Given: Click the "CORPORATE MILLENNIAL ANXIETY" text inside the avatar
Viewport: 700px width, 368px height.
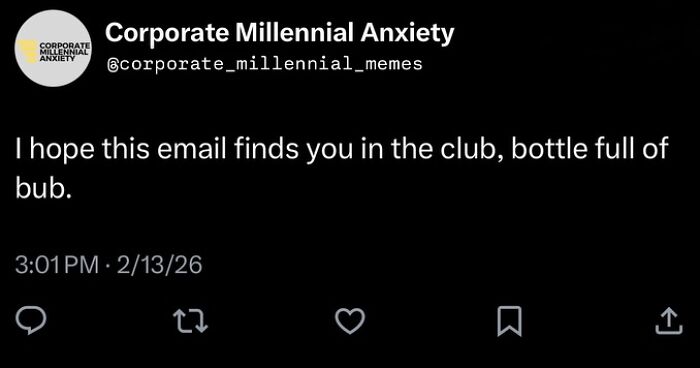Looking at the screenshot, I should point(64,52).
